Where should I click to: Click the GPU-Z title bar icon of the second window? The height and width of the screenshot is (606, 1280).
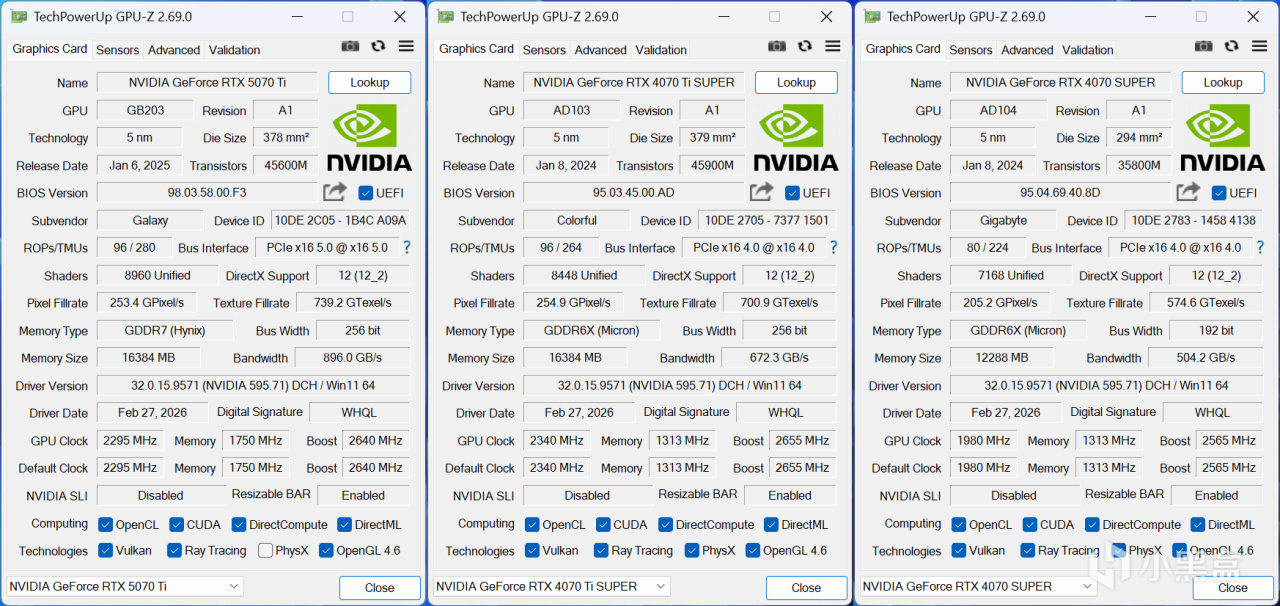pos(445,17)
